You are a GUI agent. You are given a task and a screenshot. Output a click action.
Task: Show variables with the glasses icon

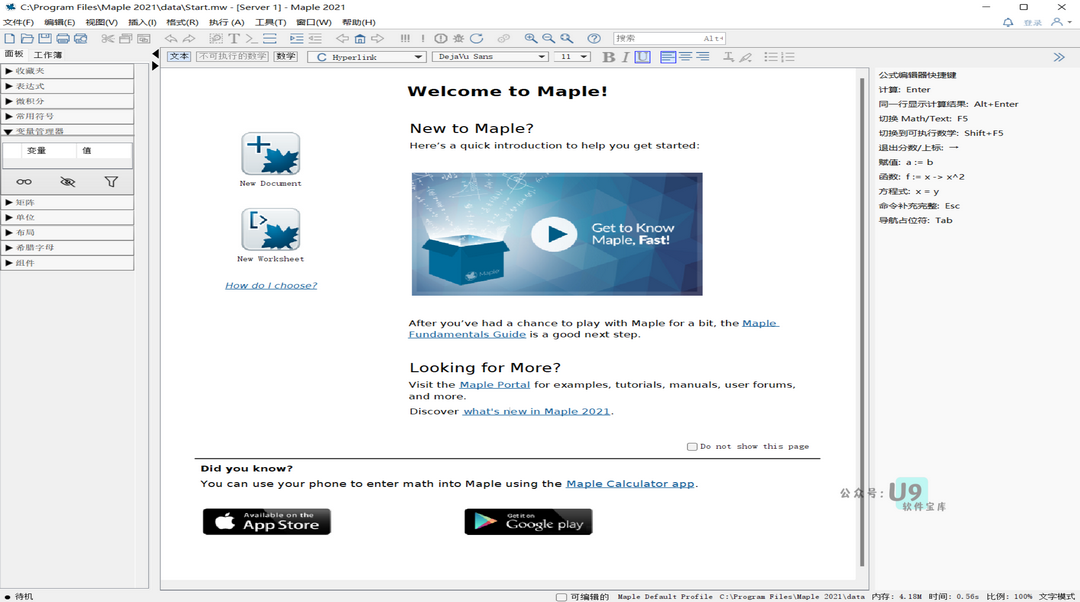(x=24, y=182)
